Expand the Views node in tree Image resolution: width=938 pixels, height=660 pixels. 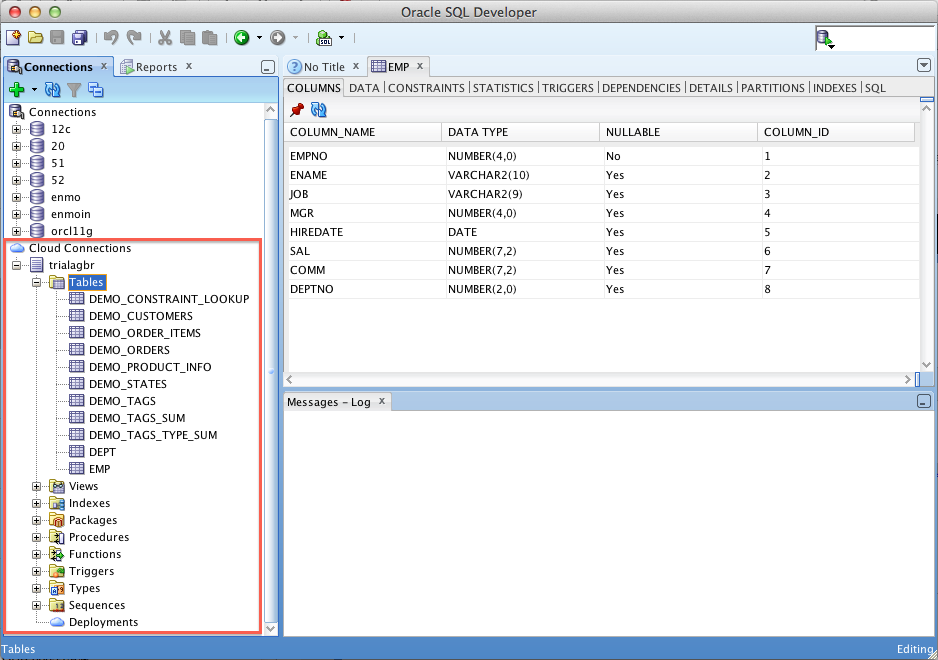(x=36, y=486)
